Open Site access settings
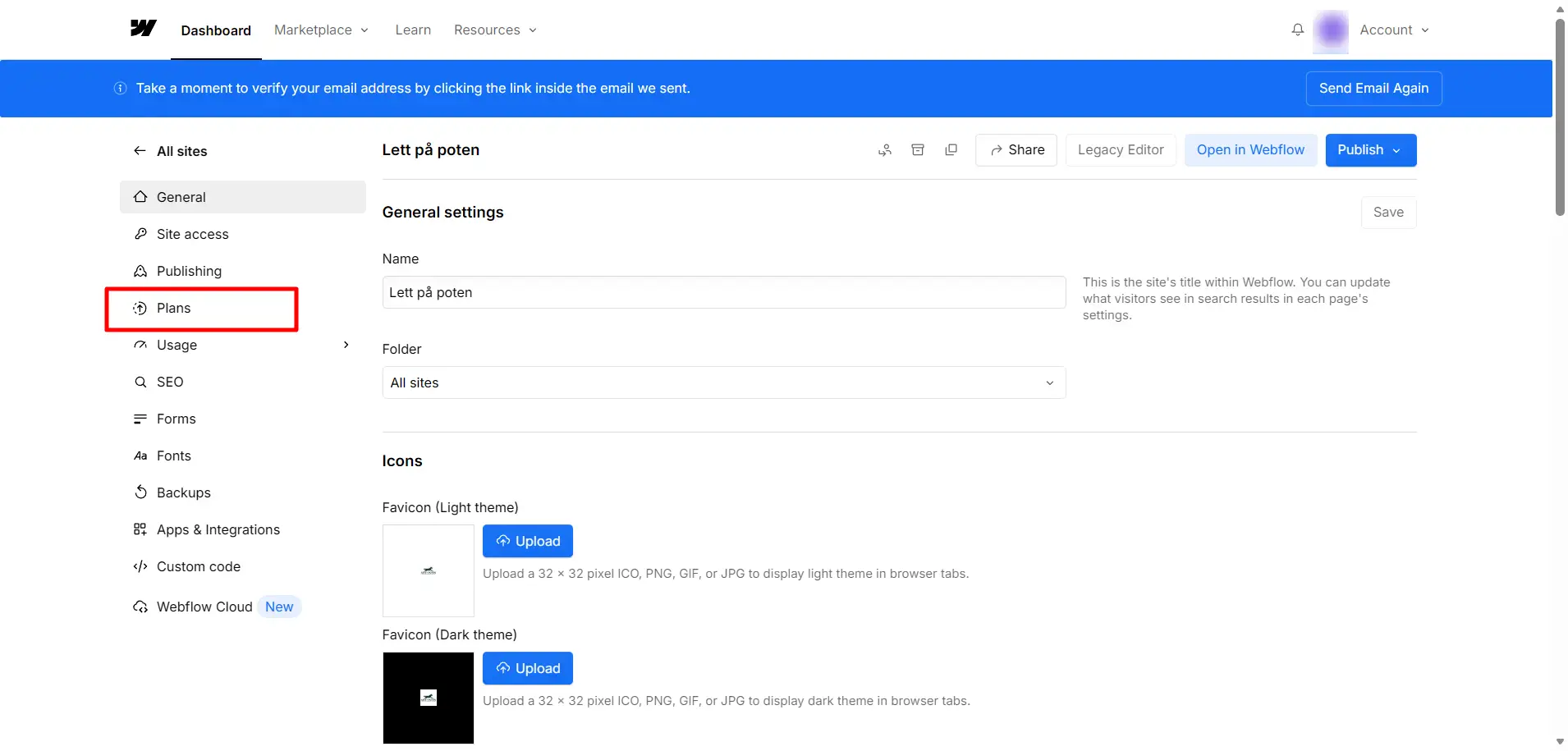The image size is (1568, 751). pos(192,234)
